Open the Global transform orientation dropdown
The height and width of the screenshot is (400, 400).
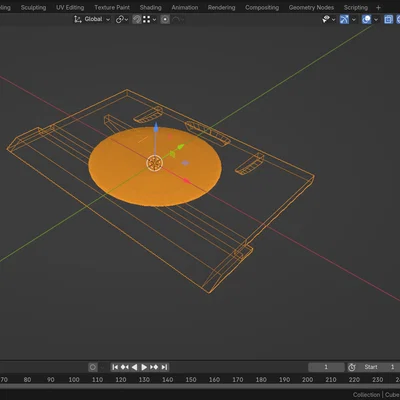(92, 19)
